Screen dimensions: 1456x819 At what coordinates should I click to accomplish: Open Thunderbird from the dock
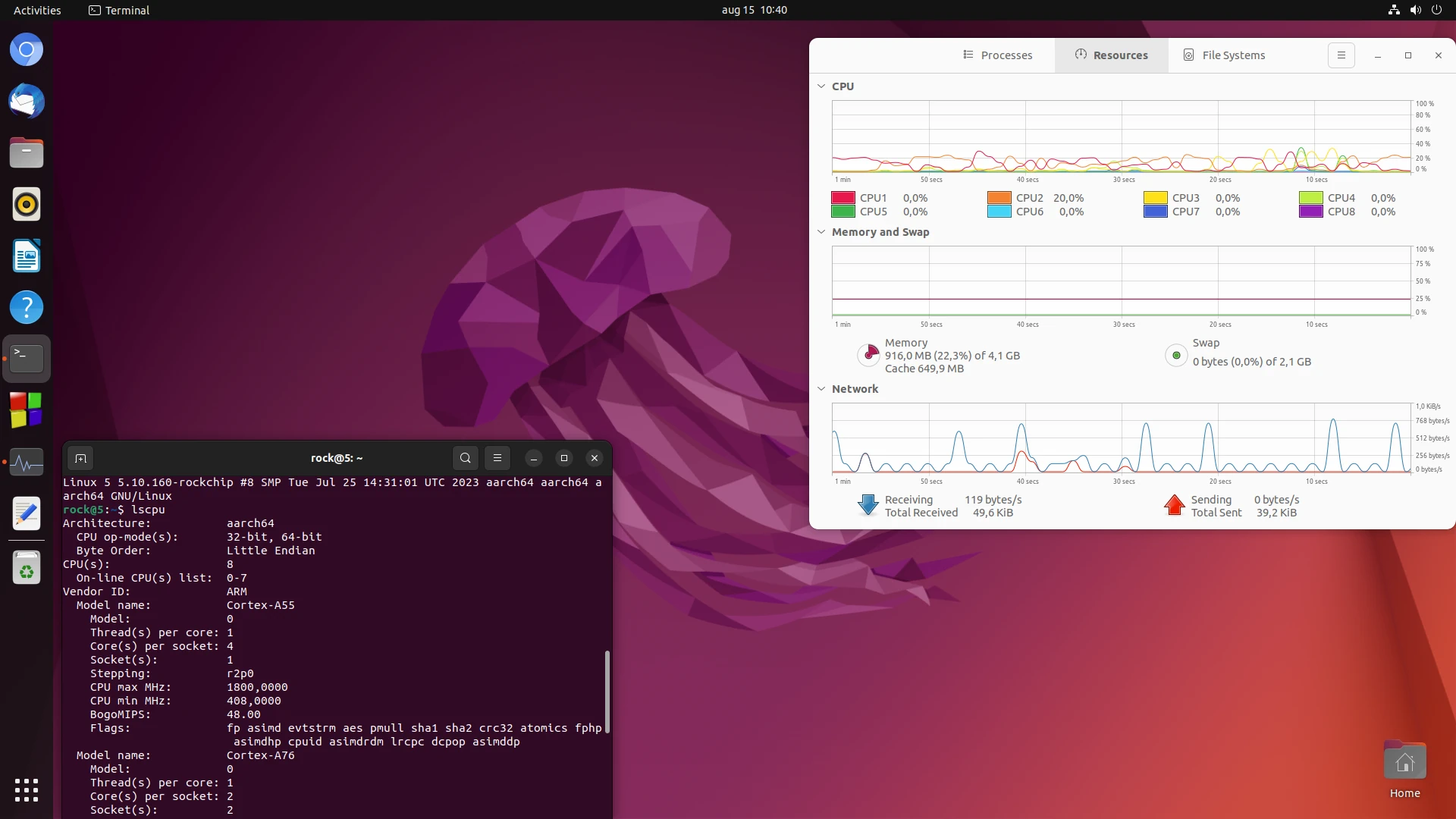tap(27, 102)
